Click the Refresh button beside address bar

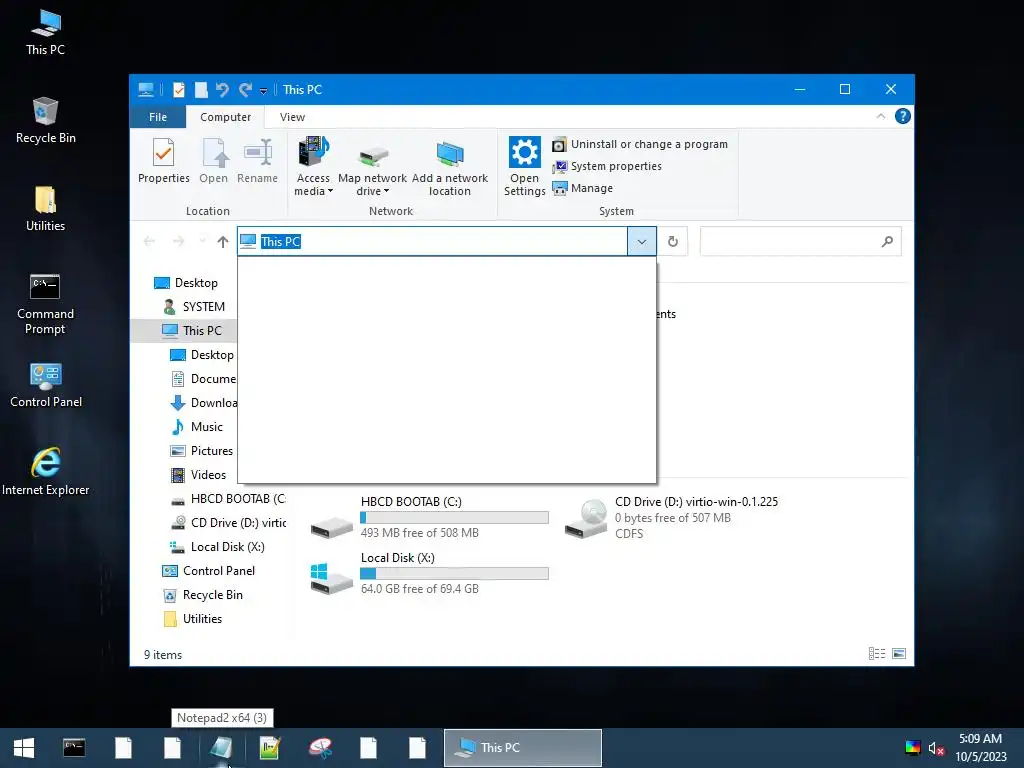pyautogui.click(x=673, y=242)
